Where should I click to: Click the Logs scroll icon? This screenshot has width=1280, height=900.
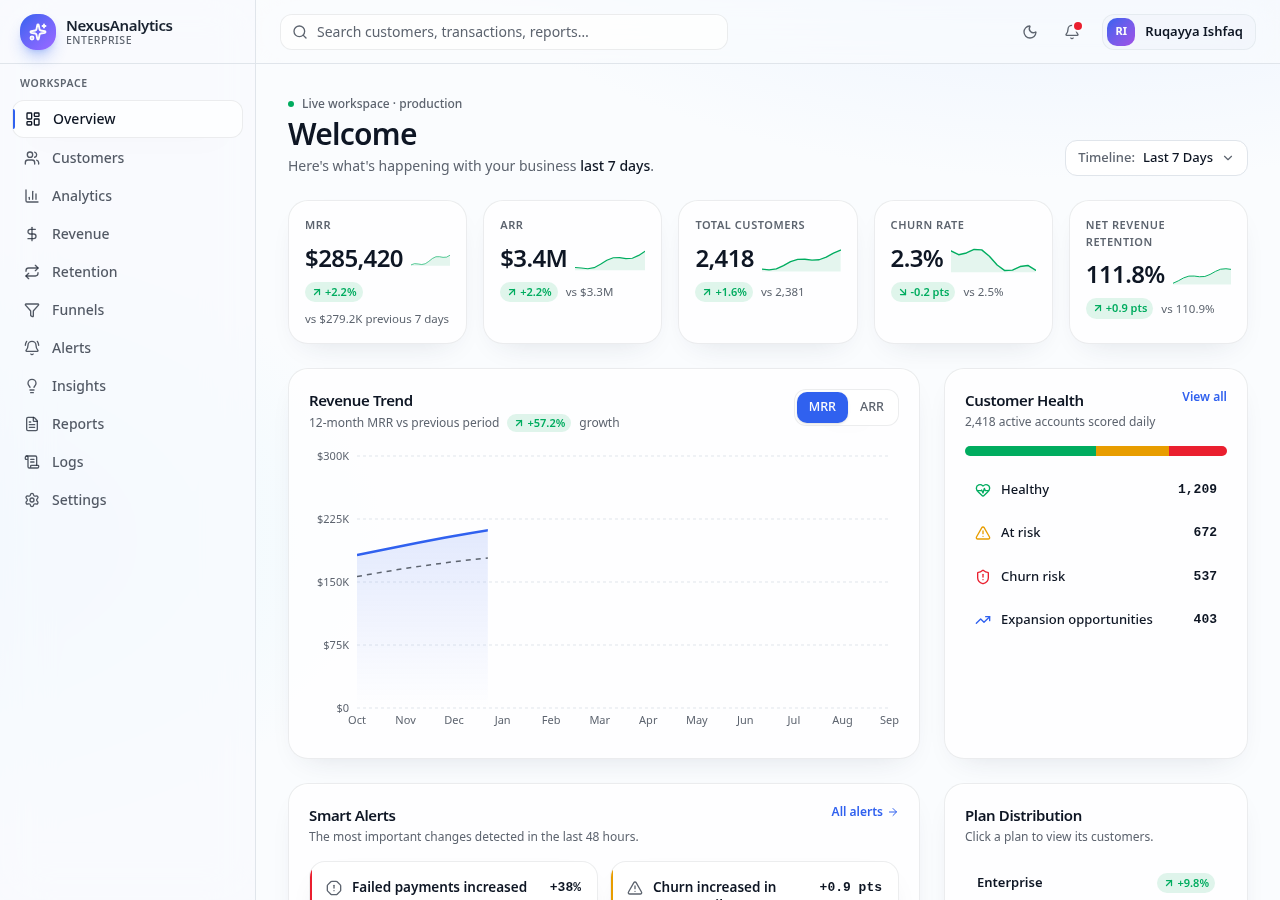tap(32, 462)
